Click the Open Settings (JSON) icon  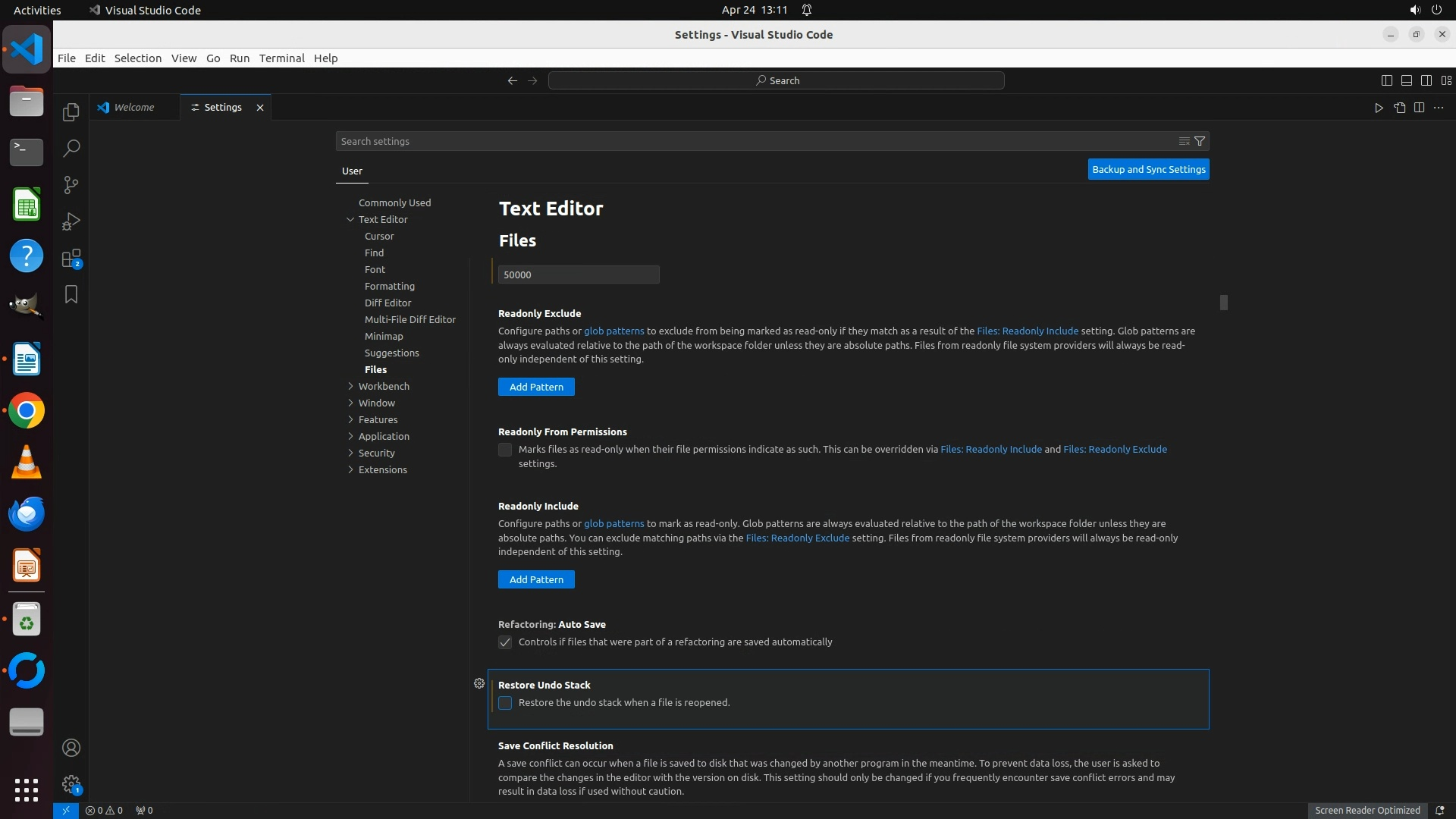click(x=1399, y=108)
